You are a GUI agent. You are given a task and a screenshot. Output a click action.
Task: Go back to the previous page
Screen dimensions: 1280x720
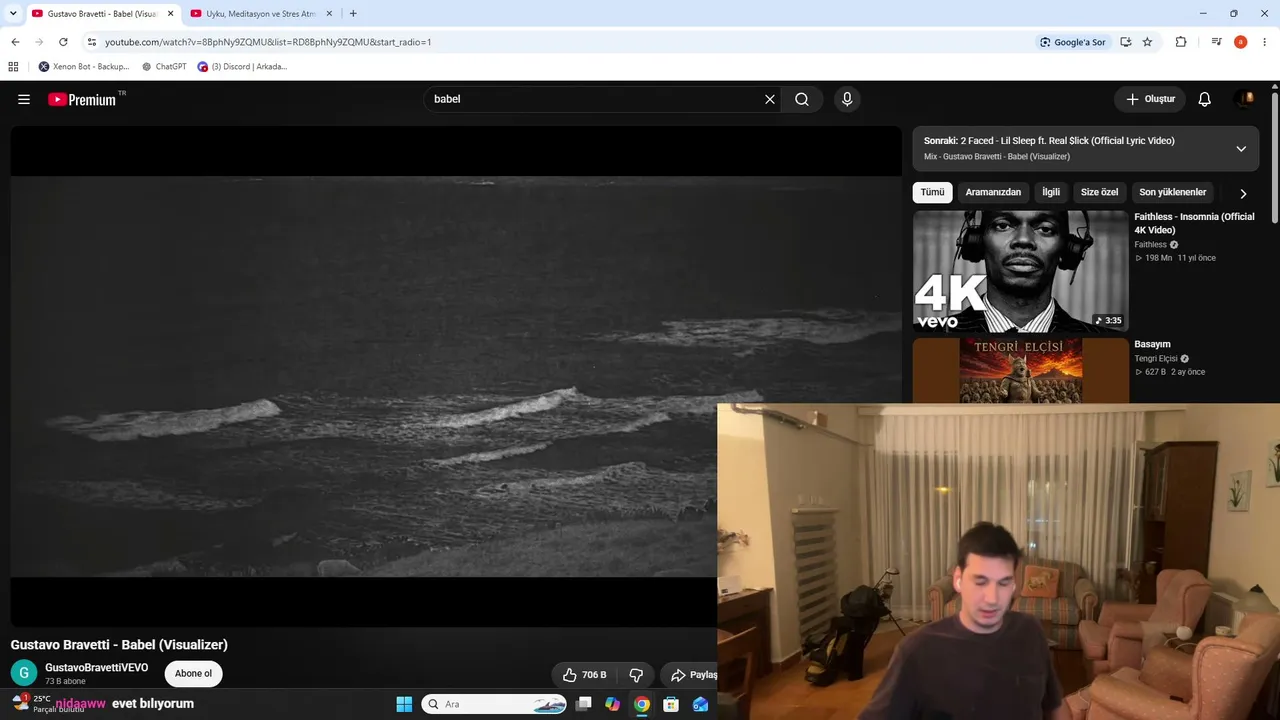15,42
